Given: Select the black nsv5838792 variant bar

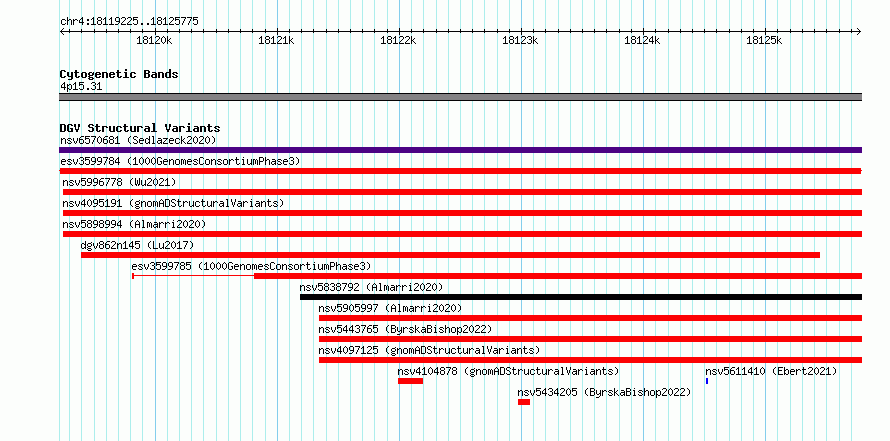Looking at the screenshot, I should (x=581, y=297).
